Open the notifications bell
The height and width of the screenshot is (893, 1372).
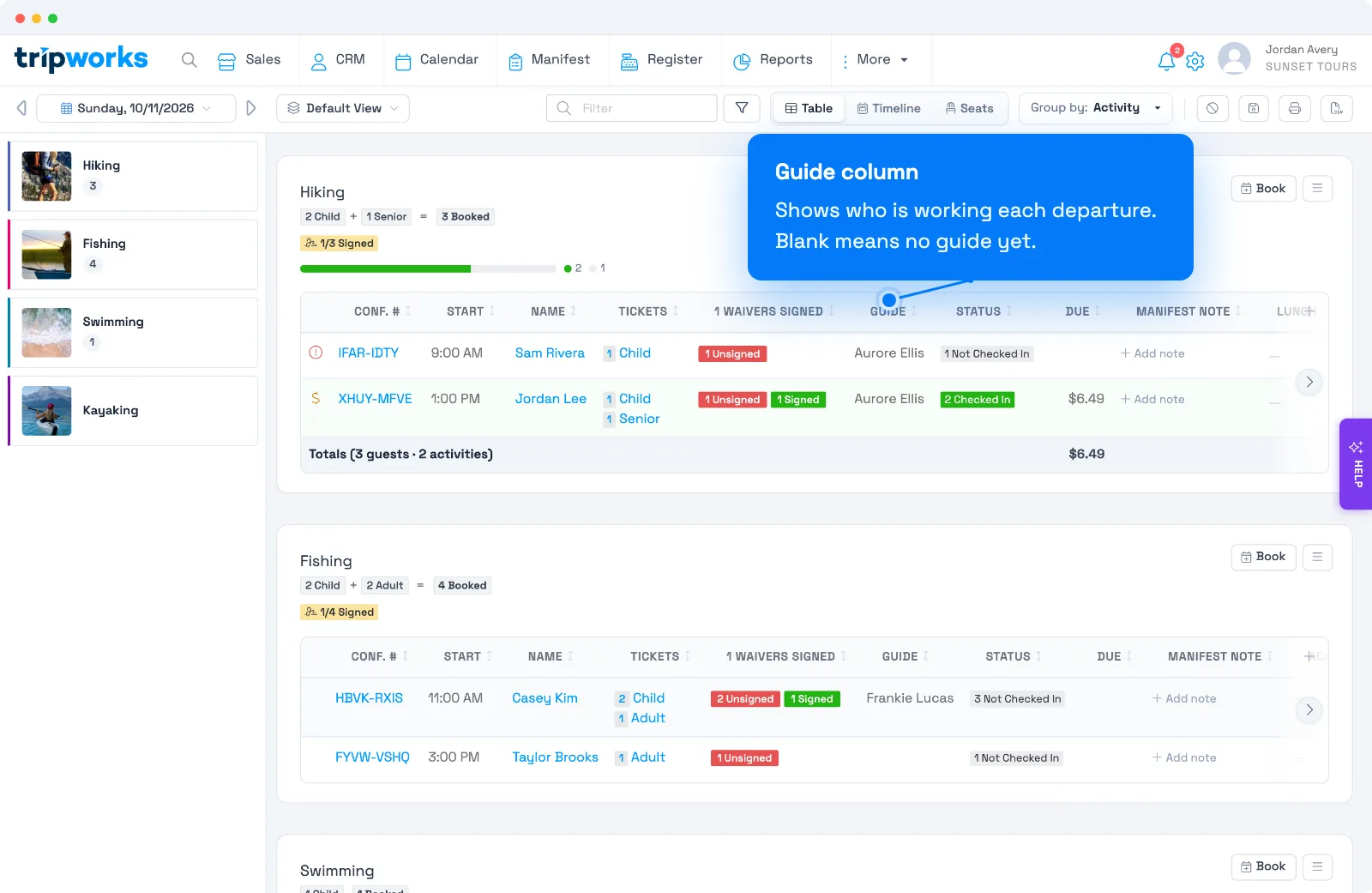1166,61
